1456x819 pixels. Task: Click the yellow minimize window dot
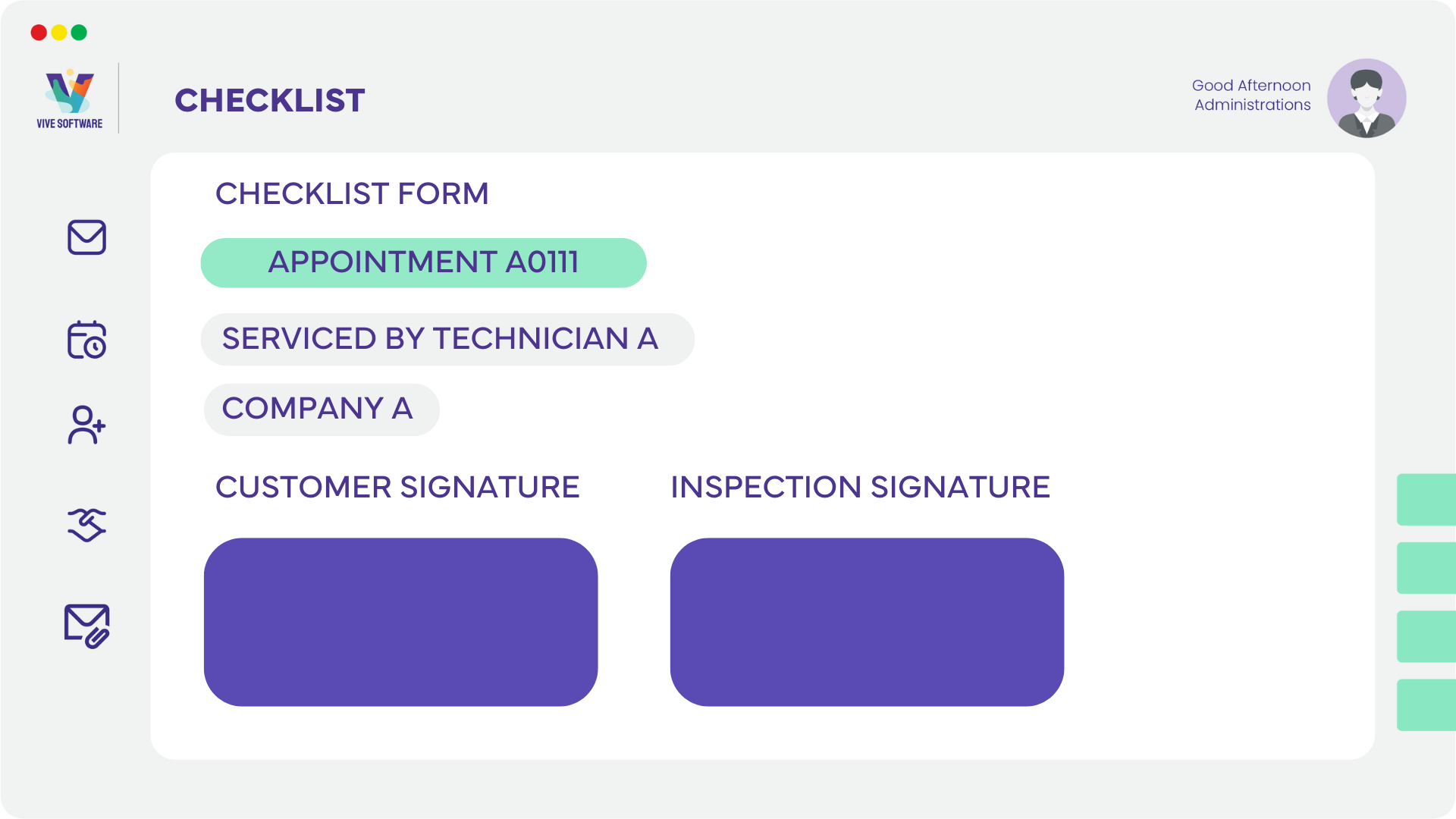point(59,33)
